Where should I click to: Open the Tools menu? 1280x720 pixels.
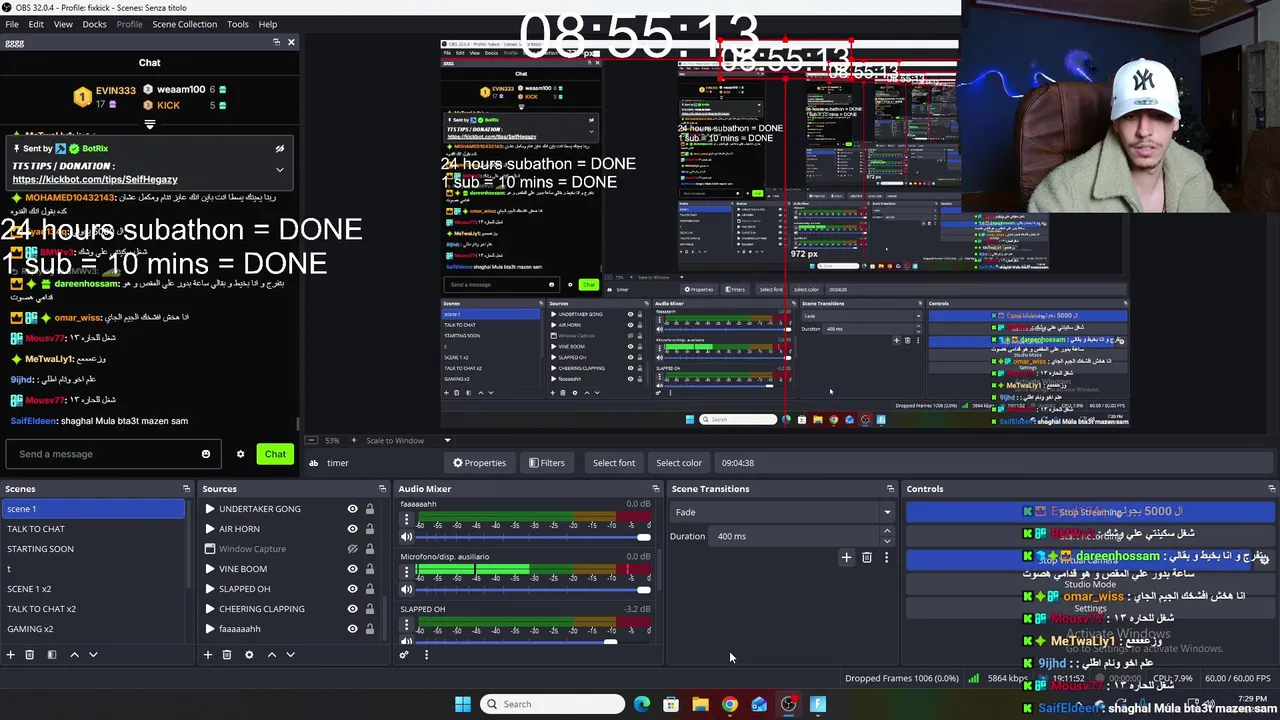coord(238,24)
